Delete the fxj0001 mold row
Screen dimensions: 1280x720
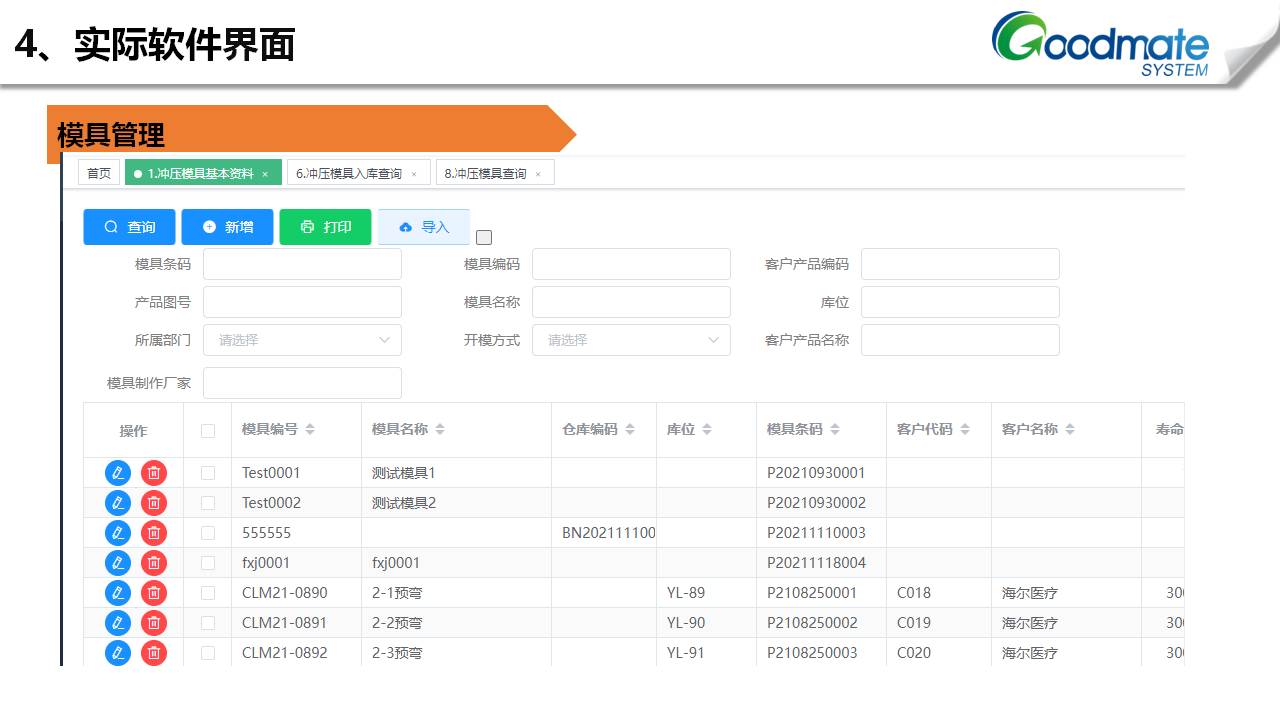pyautogui.click(x=154, y=563)
